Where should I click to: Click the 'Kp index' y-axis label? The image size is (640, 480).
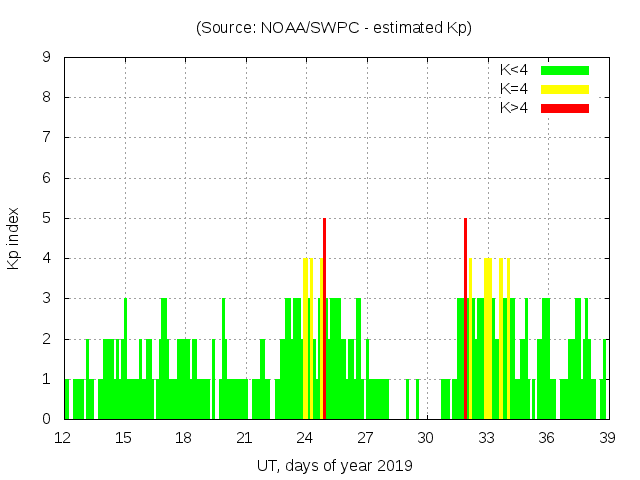(14, 238)
